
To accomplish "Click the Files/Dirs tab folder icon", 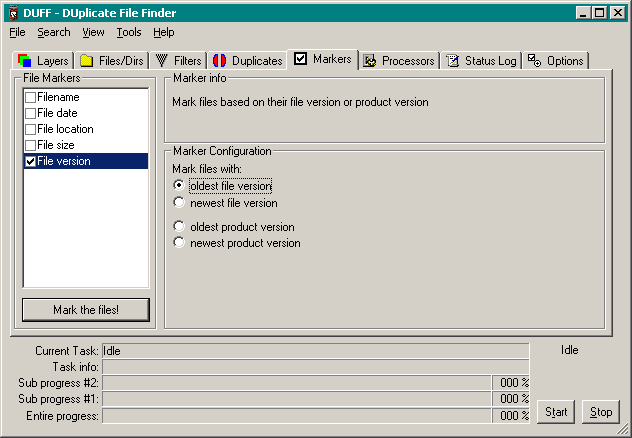I will tap(86, 61).
